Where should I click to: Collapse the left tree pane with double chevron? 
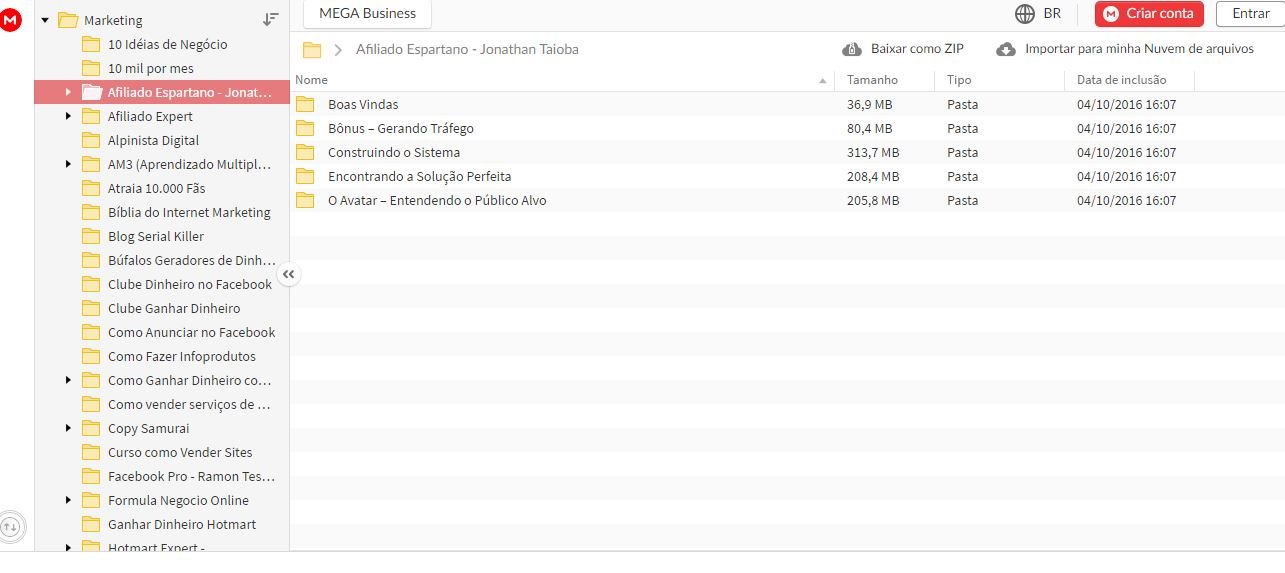[288, 274]
